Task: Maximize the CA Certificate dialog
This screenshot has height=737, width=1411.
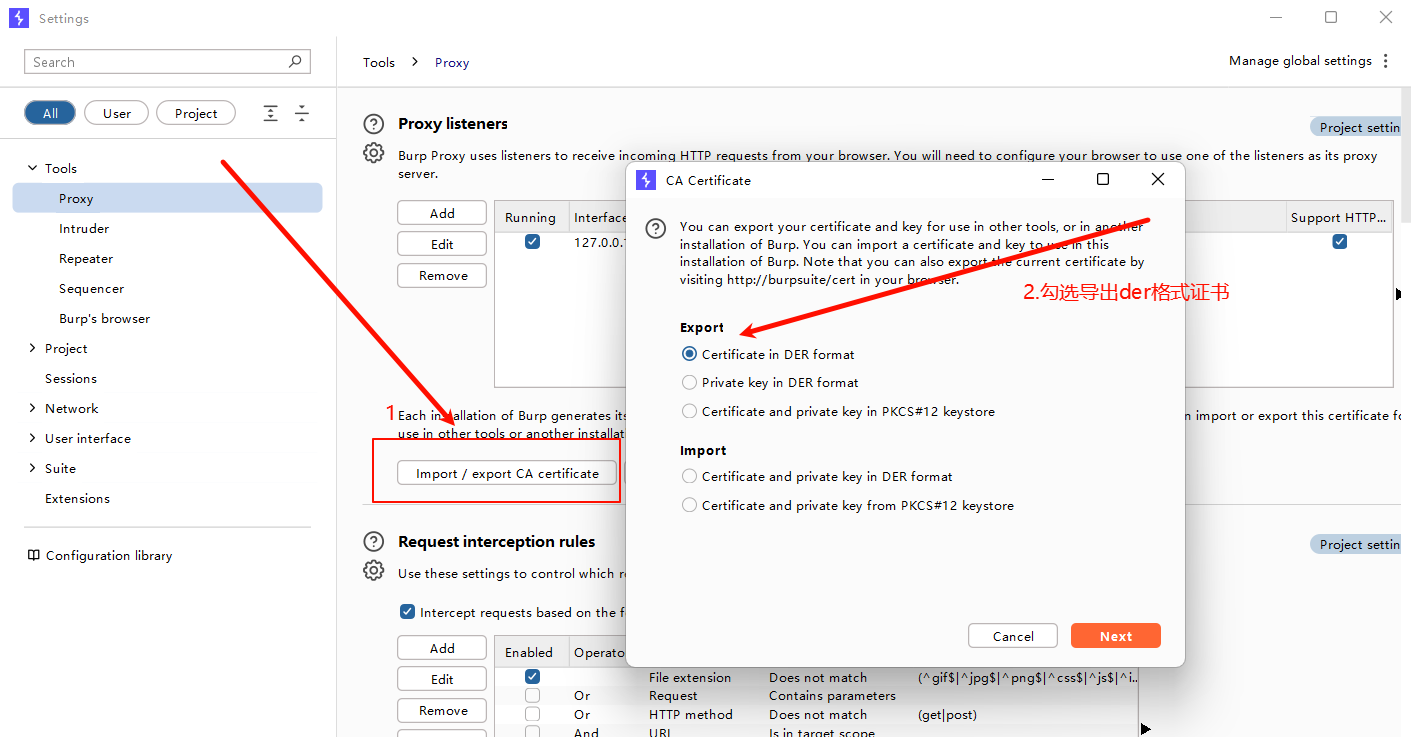Action: coord(1103,180)
